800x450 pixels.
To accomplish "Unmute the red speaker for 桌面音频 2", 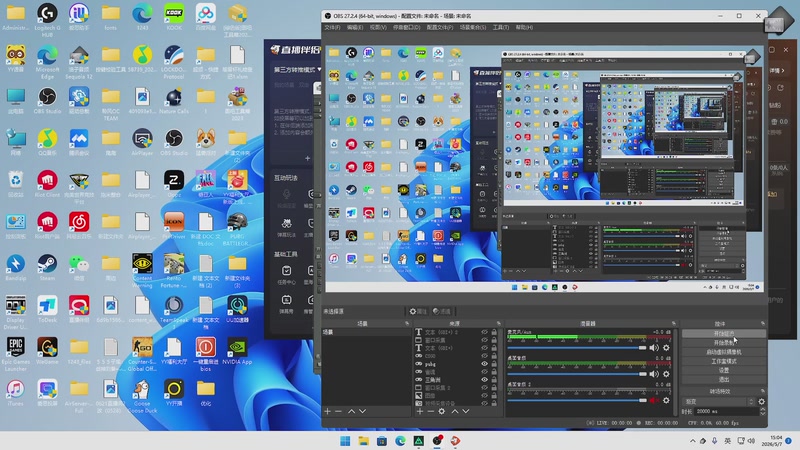I will tap(654, 401).
